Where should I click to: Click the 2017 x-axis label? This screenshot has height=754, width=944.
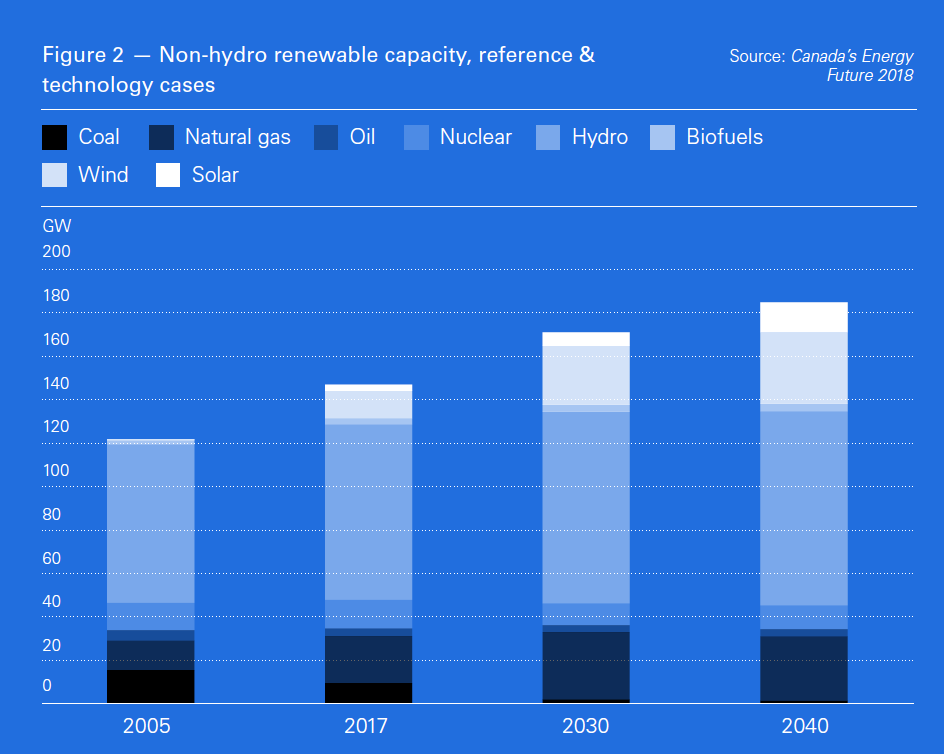(366, 726)
